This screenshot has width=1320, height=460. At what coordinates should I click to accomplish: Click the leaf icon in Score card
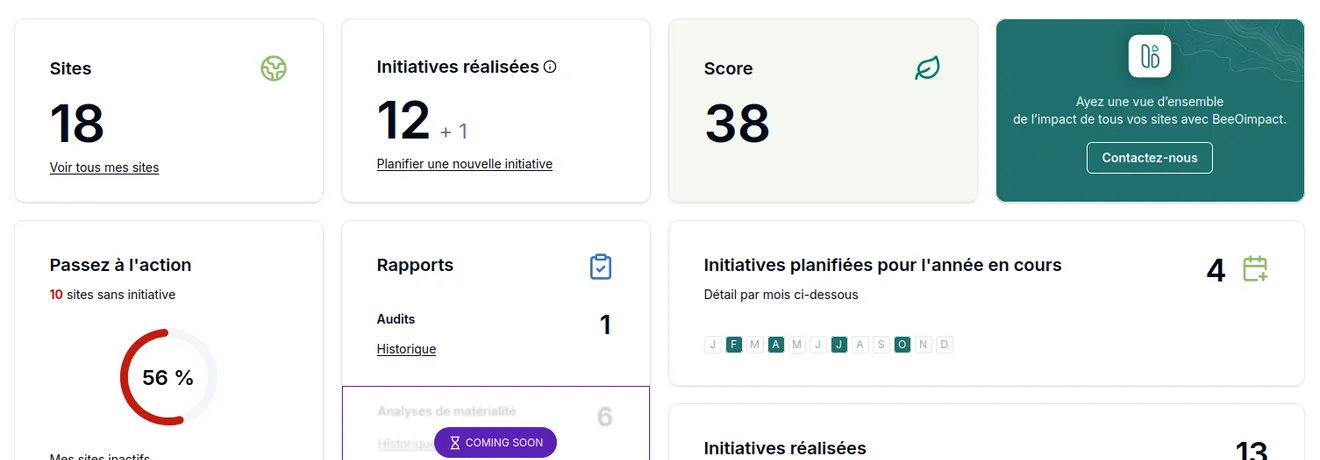928,69
